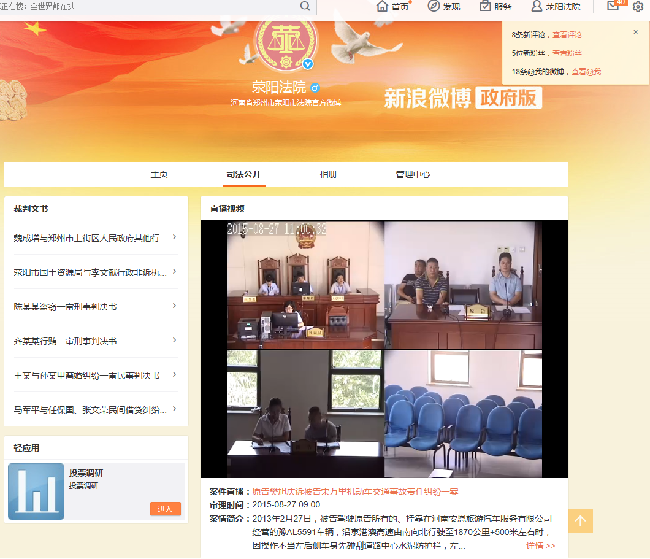Expand the 离婚纠纷一审民事判决书 row chevron
The height and width of the screenshot is (559, 650).
(x=175, y=374)
